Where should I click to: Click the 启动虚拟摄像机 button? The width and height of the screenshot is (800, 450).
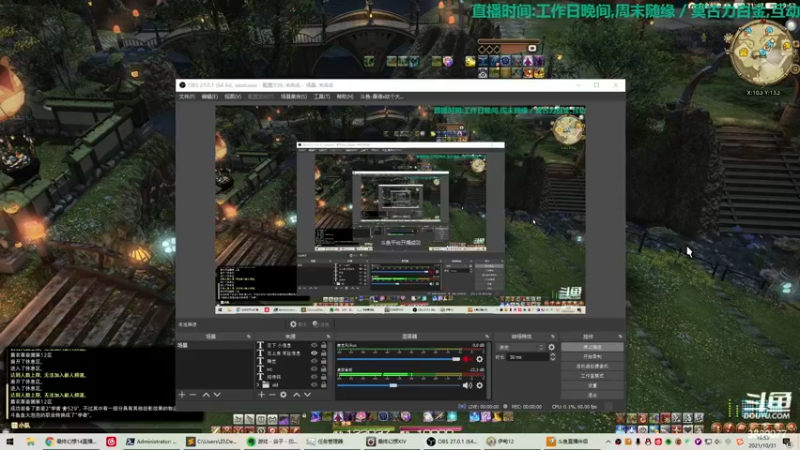point(592,366)
